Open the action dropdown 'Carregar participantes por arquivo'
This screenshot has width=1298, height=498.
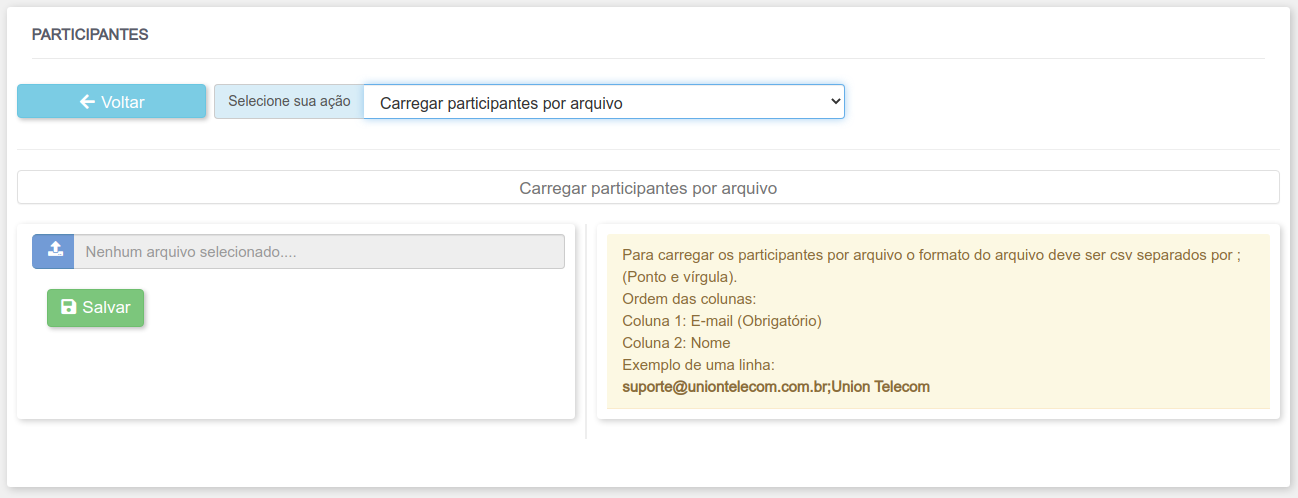point(604,102)
